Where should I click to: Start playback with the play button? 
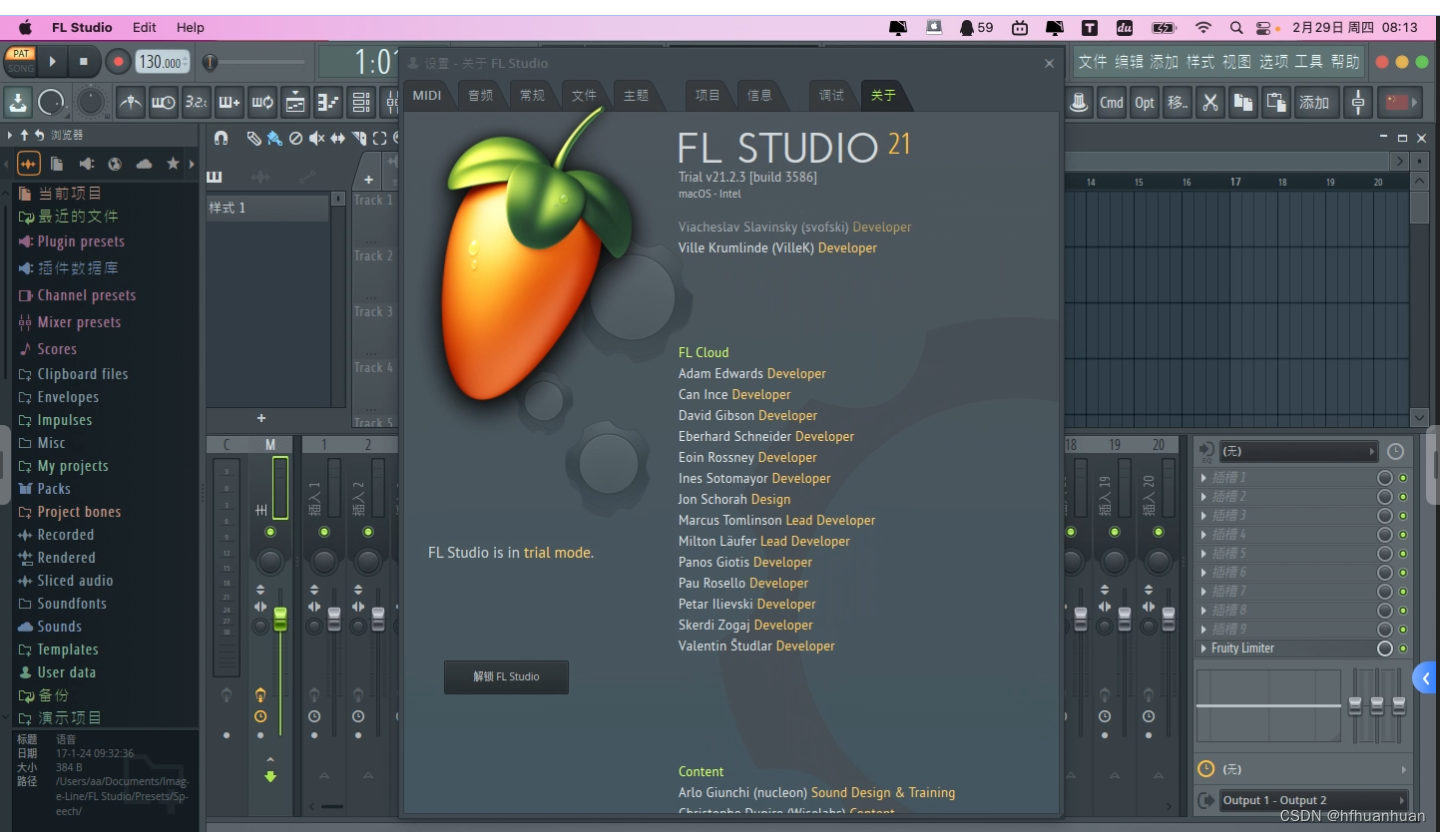(52, 62)
